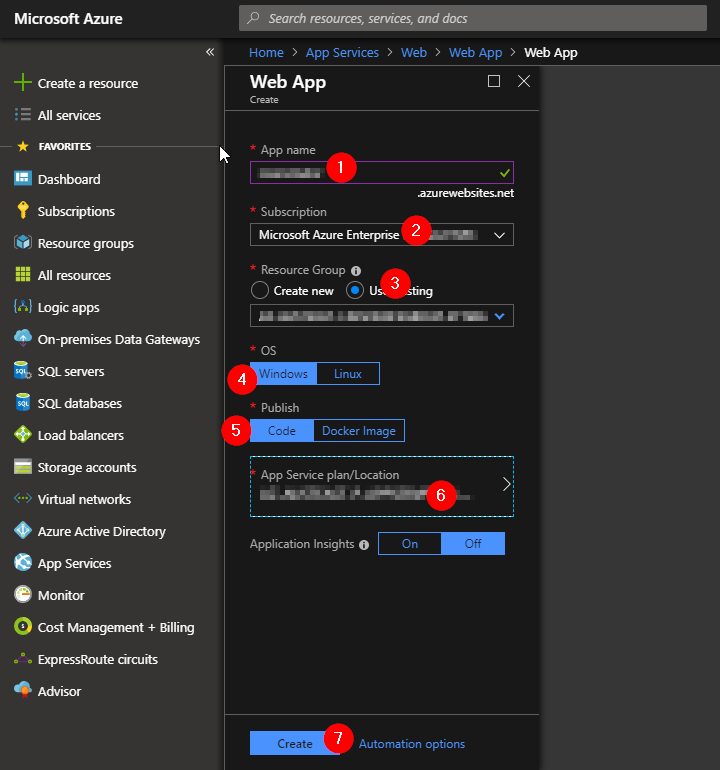Click the Subscriptions key icon
Screen dimensions: 720x770
(23, 210)
